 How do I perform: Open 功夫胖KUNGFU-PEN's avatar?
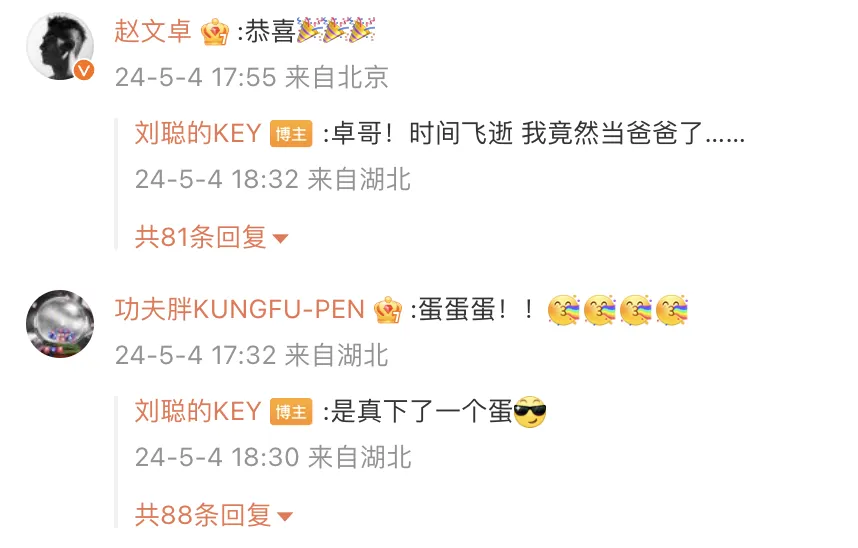tap(60, 324)
